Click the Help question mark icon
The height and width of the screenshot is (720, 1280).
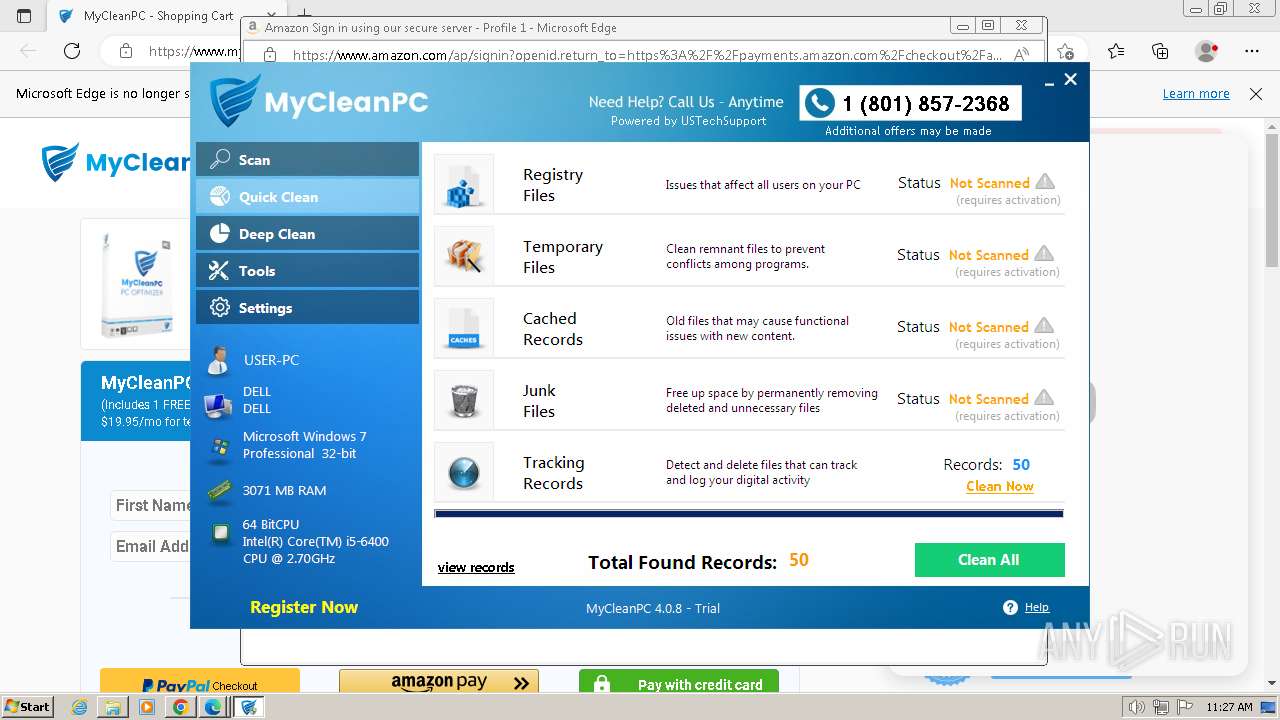click(x=1010, y=607)
